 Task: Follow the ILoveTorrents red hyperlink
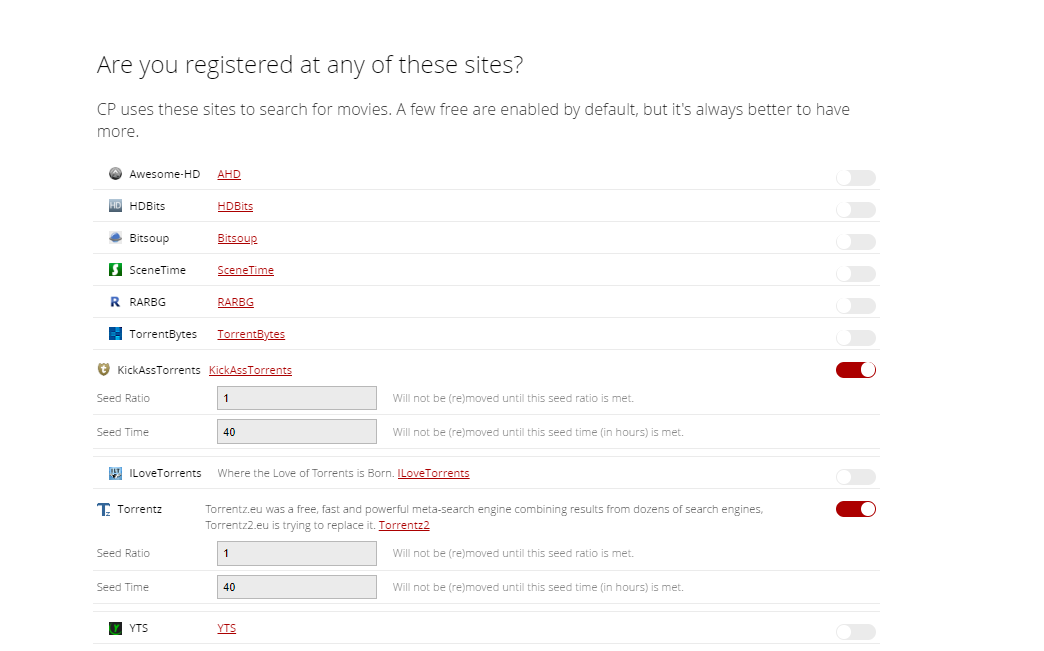coord(433,473)
